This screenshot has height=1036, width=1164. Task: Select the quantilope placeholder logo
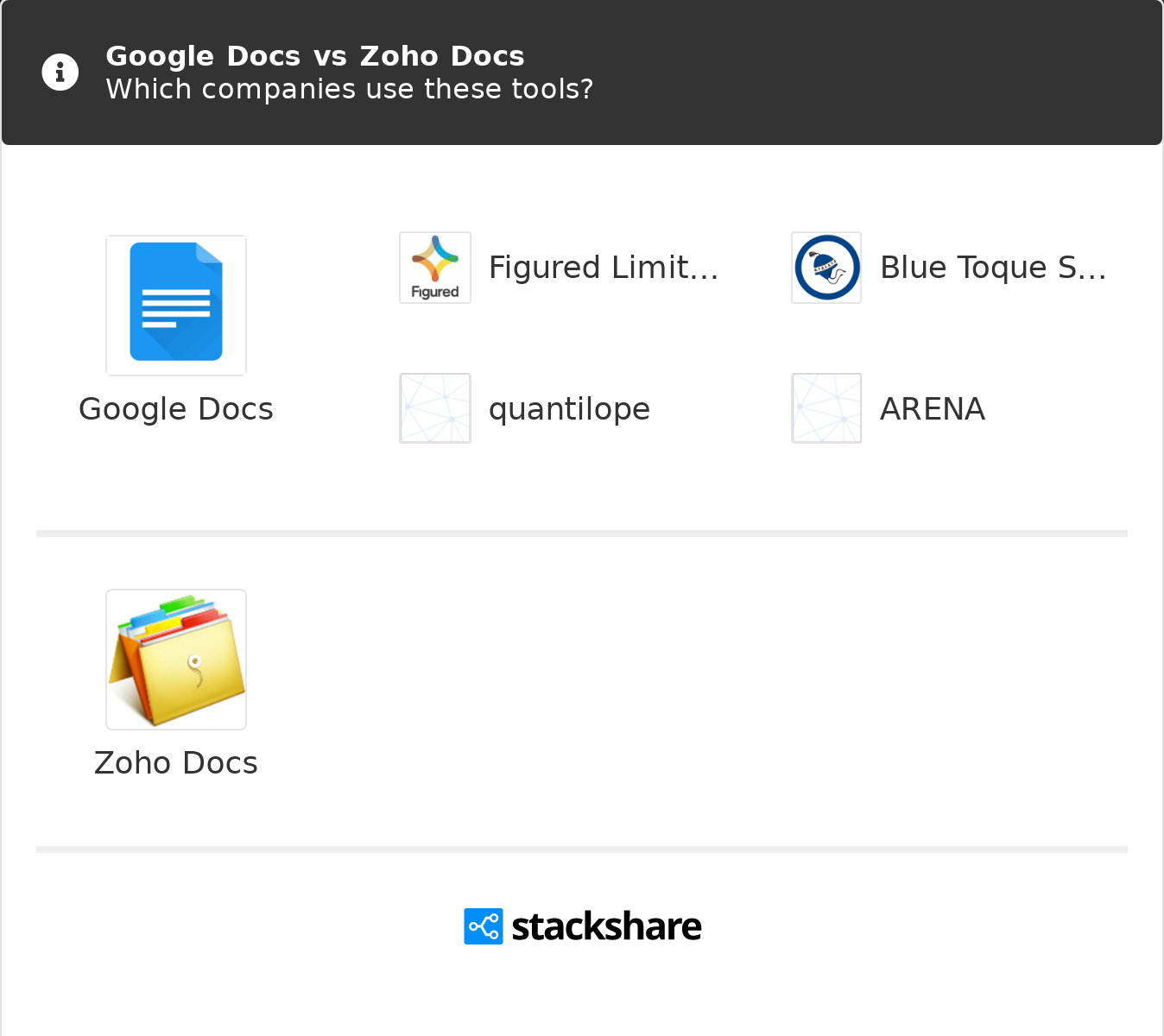pyautogui.click(x=435, y=408)
